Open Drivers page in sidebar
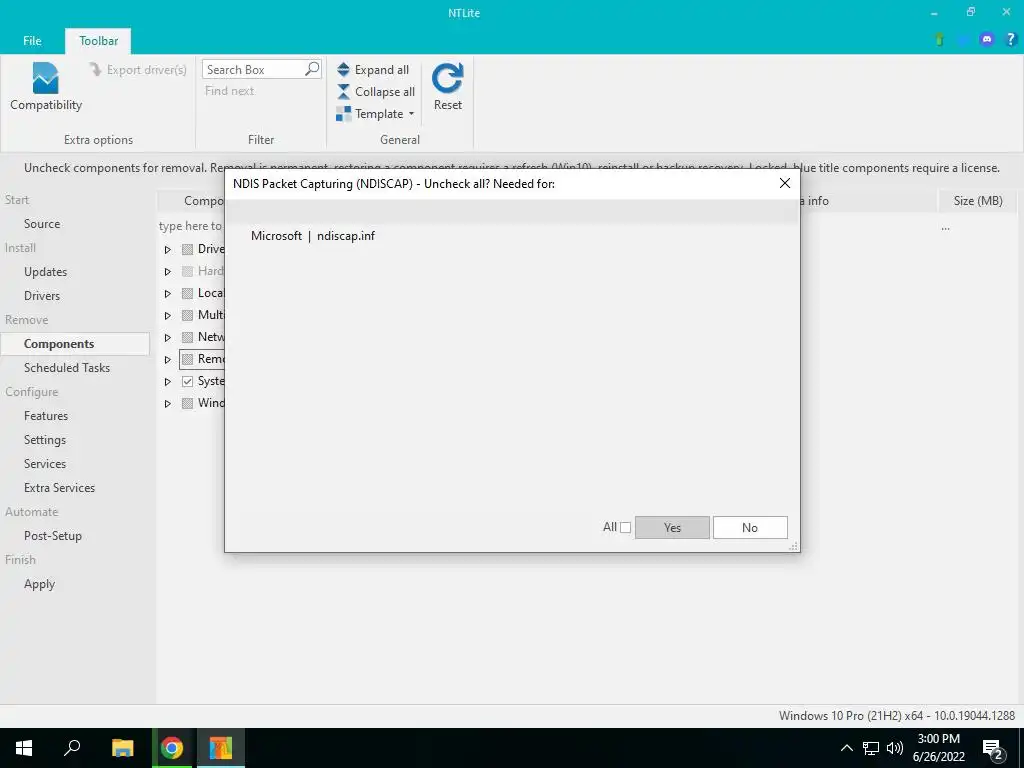The height and width of the screenshot is (768, 1024). pos(42,296)
